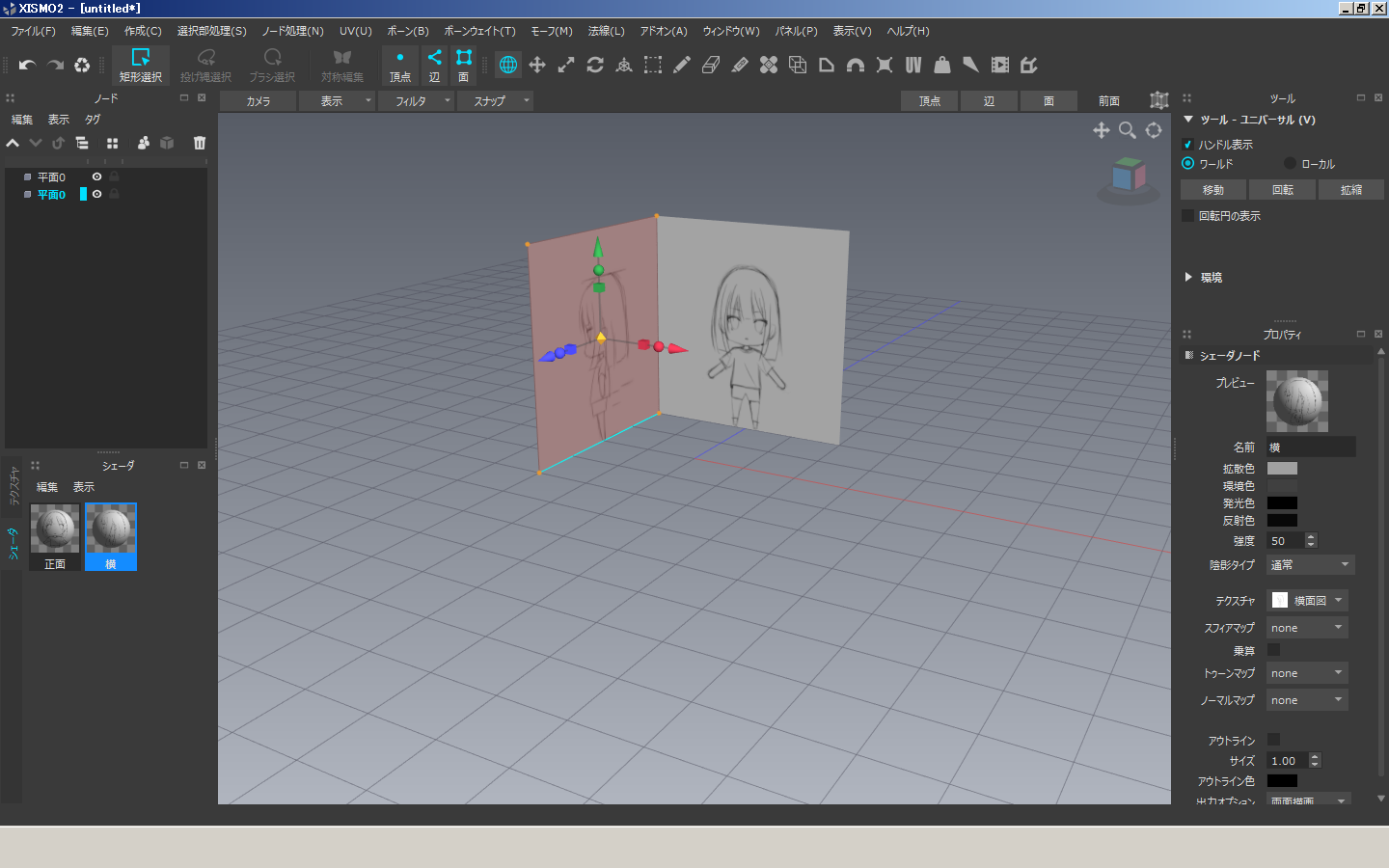The width and height of the screenshot is (1389, 868).
Task: Open the アドオン(A) menu
Action: 664,31
